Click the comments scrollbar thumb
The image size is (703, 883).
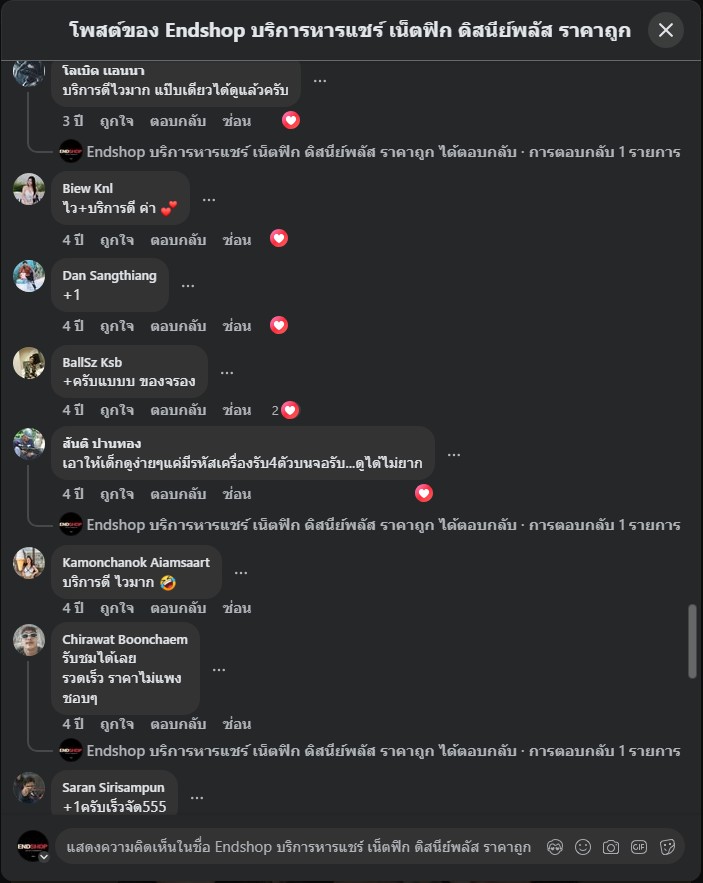[692, 641]
